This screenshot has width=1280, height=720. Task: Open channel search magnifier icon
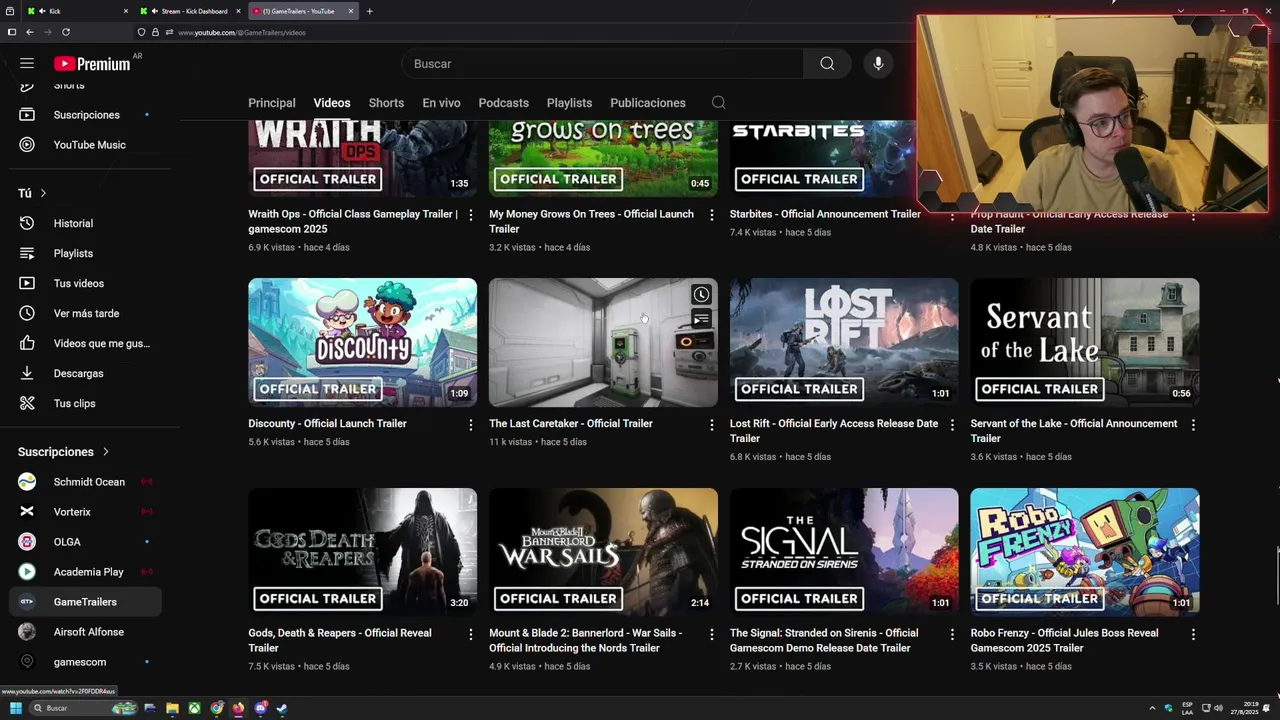718,102
